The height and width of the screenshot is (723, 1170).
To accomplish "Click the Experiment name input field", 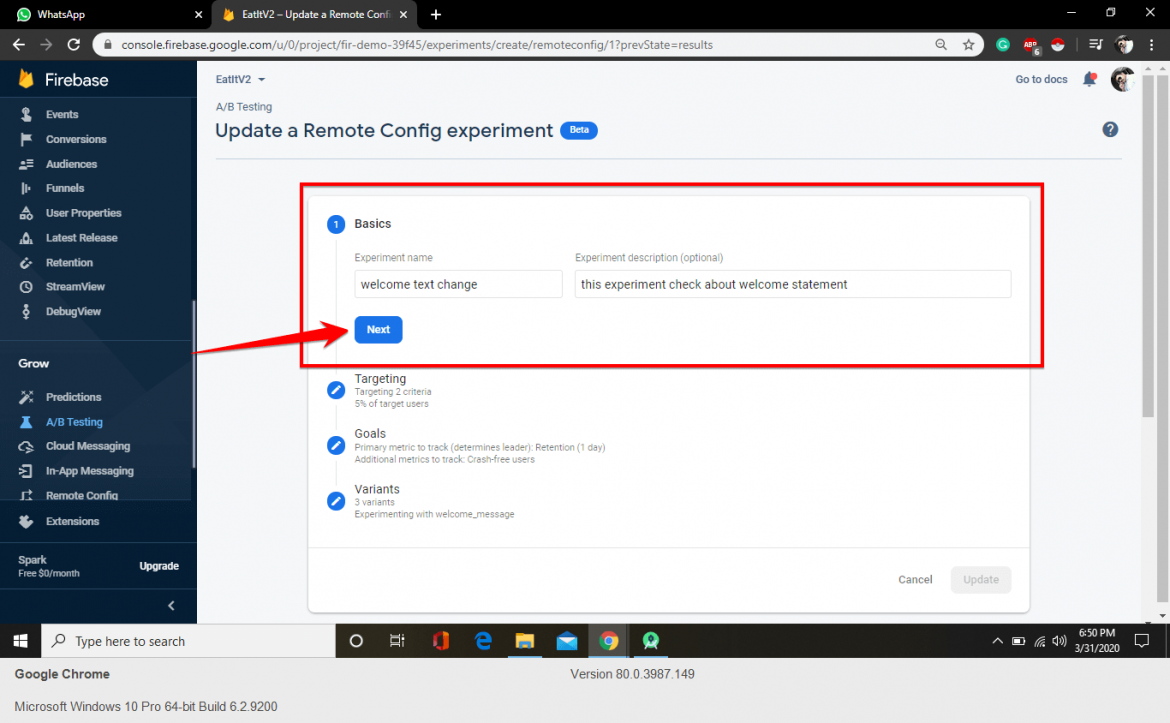I will click(458, 284).
